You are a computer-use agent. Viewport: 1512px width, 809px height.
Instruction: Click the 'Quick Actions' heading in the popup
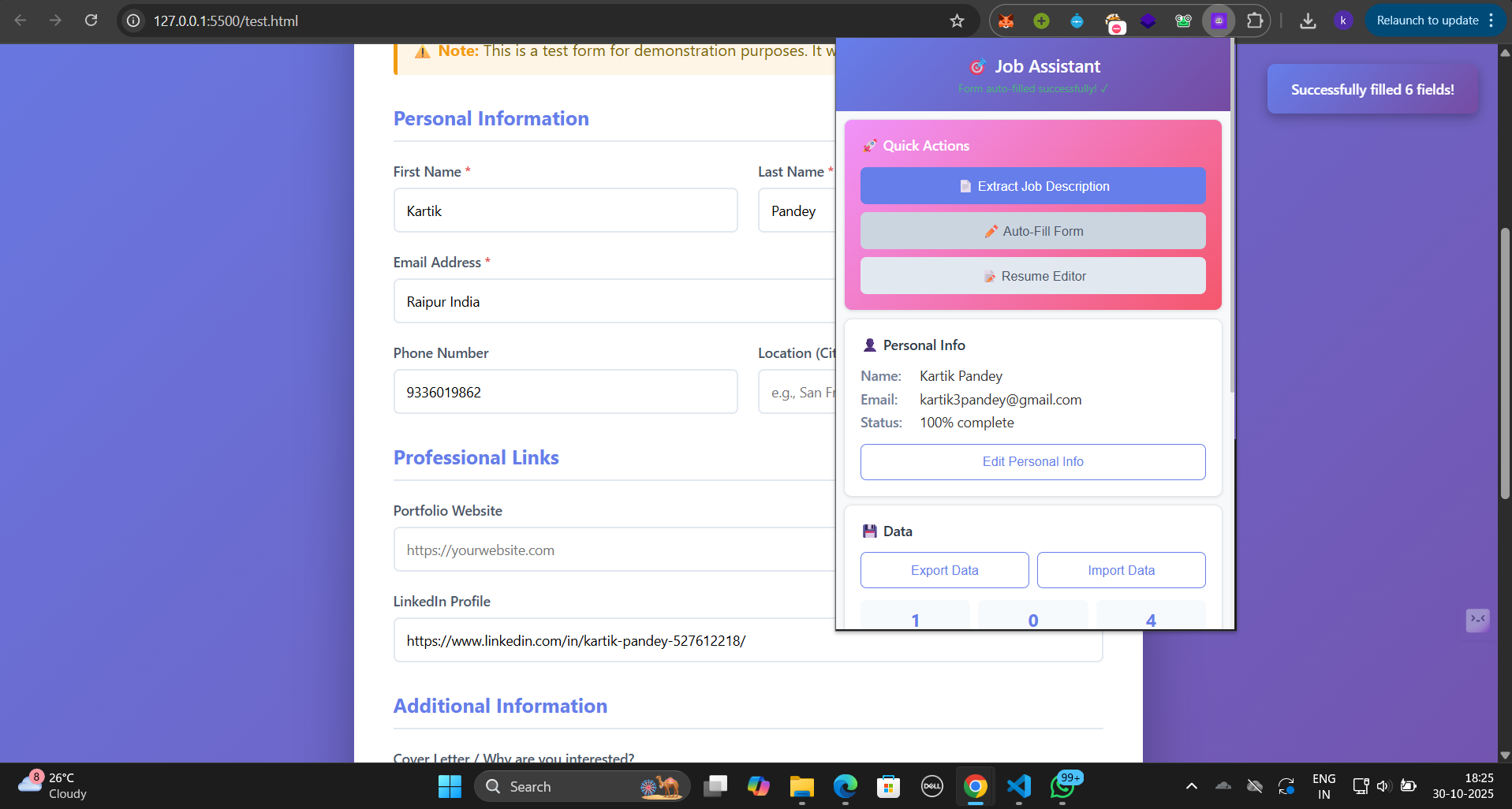click(x=926, y=146)
